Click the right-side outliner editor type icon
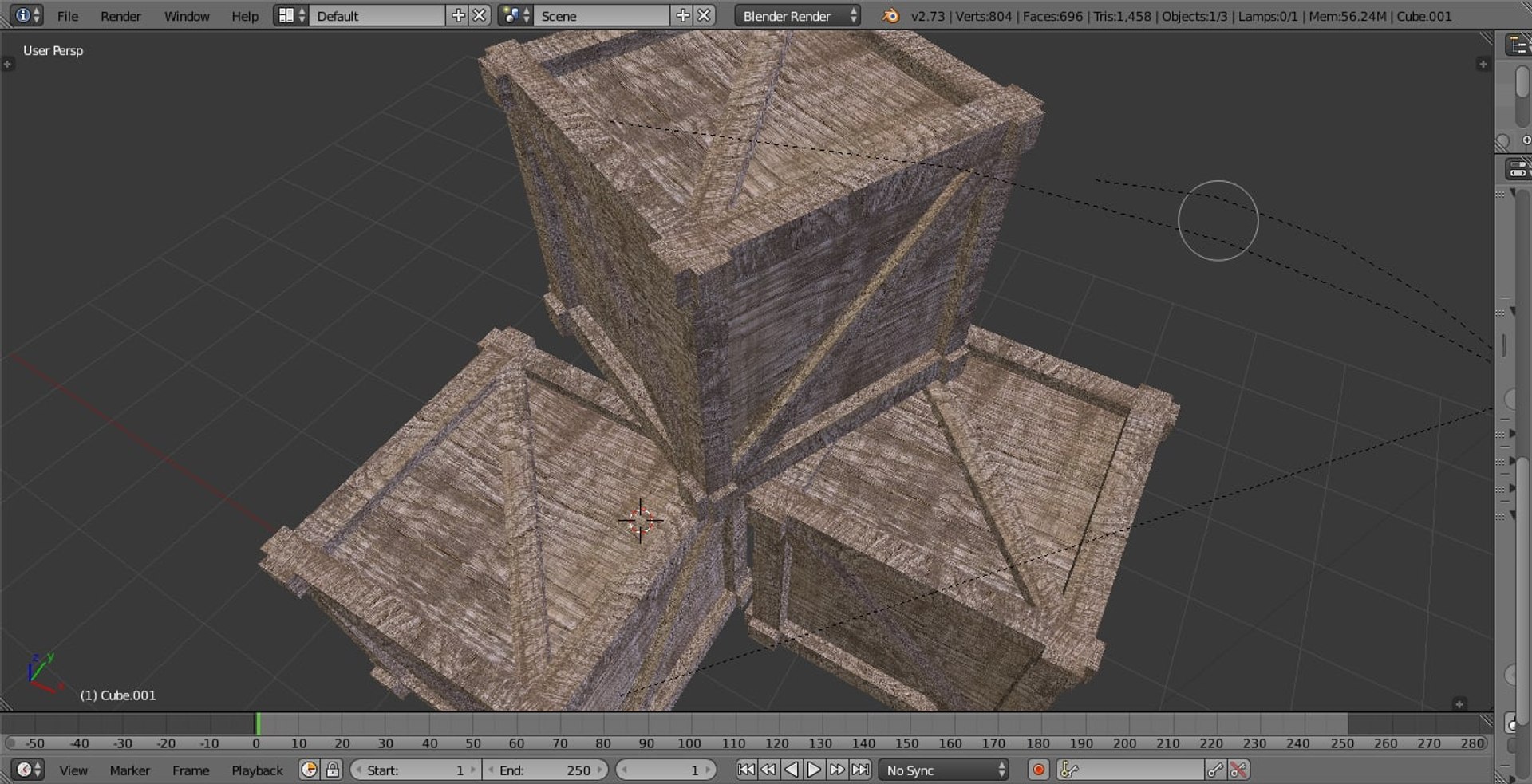This screenshot has height=784, width=1532. (x=1517, y=45)
